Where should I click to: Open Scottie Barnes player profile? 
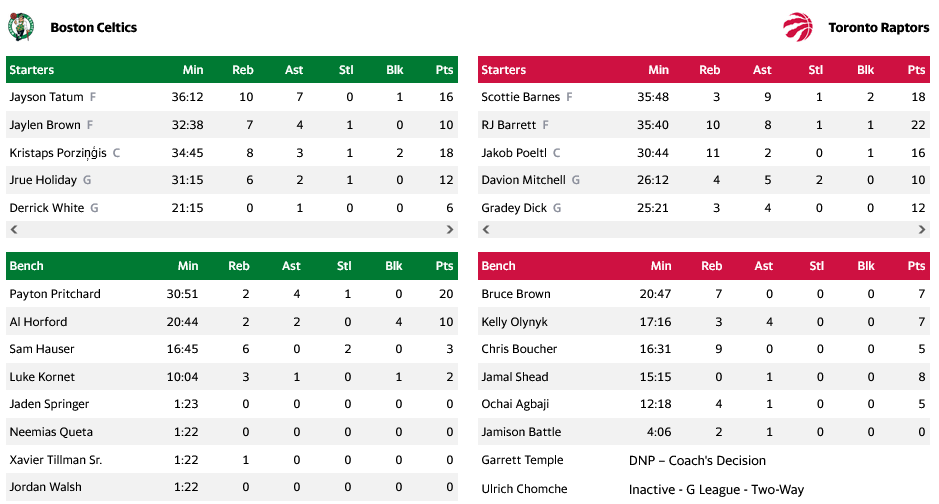click(x=520, y=97)
